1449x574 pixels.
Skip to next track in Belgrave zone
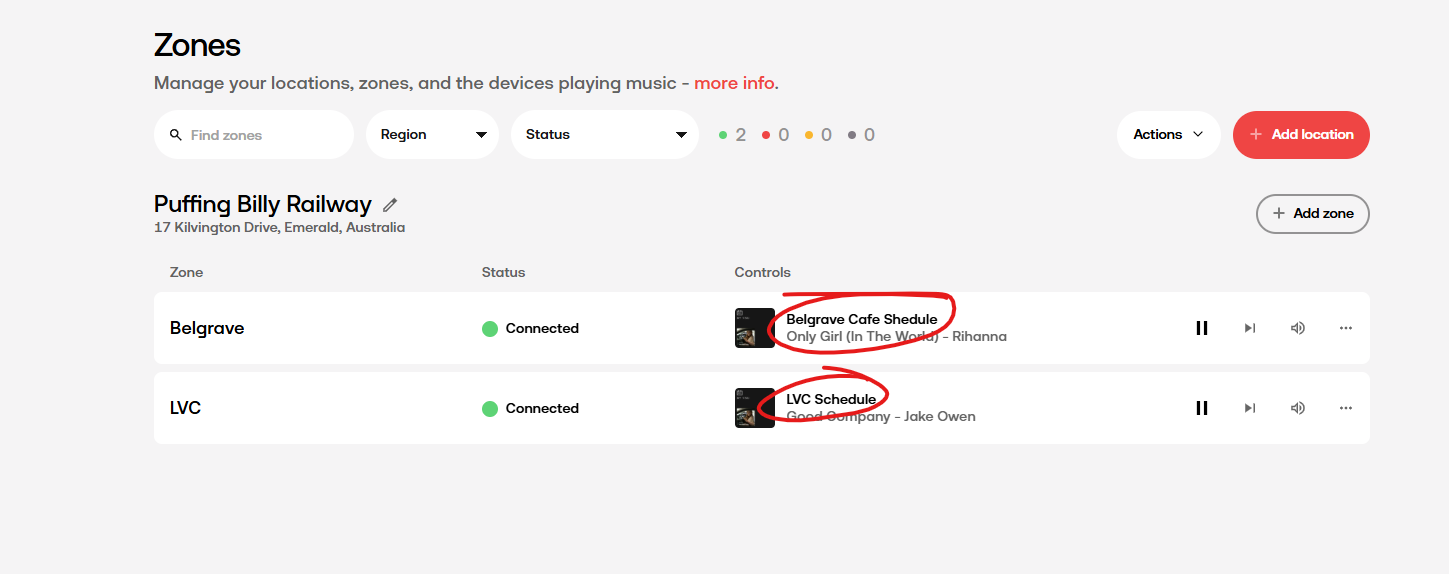(x=1250, y=328)
